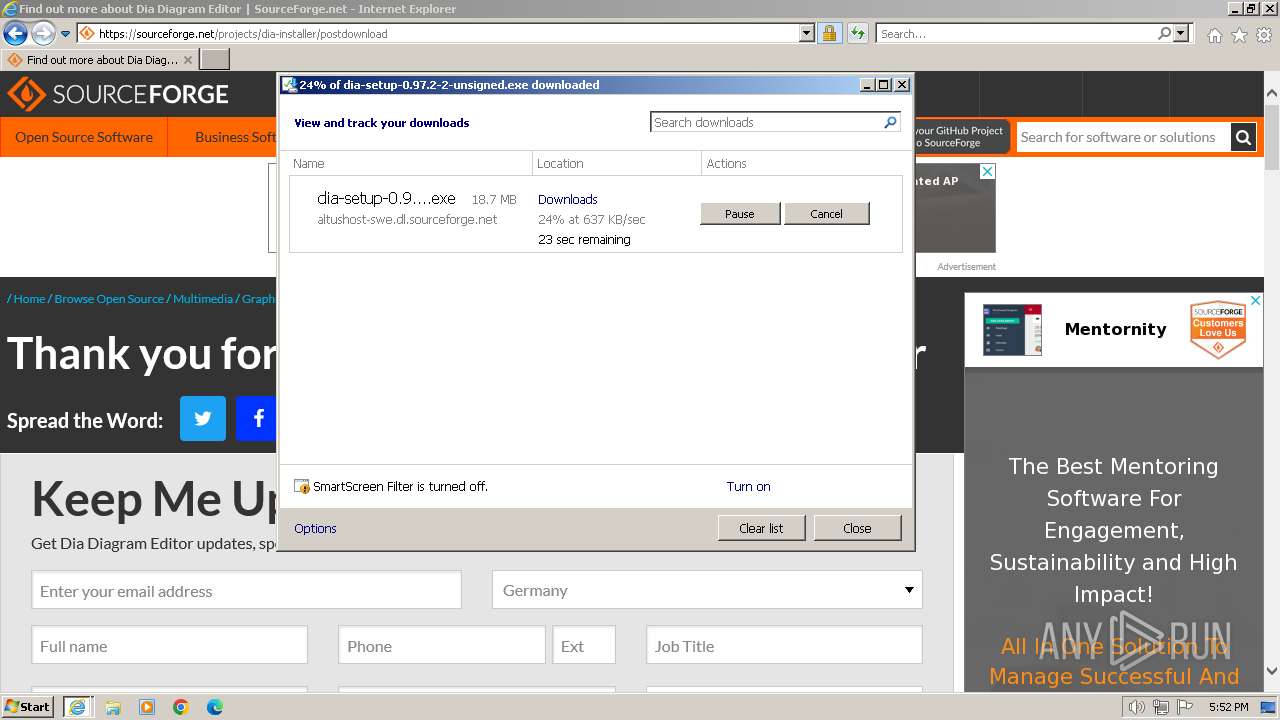The image size is (1280, 720).
Task: Open the File Explorer taskbar icon
Action: (x=113, y=707)
